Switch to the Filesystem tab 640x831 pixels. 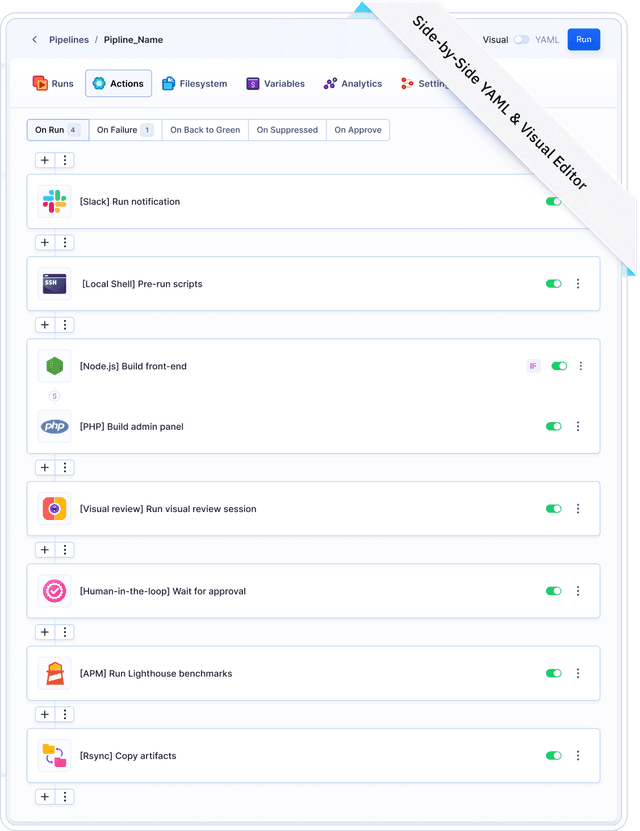pyautogui.click(x=194, y=83)
